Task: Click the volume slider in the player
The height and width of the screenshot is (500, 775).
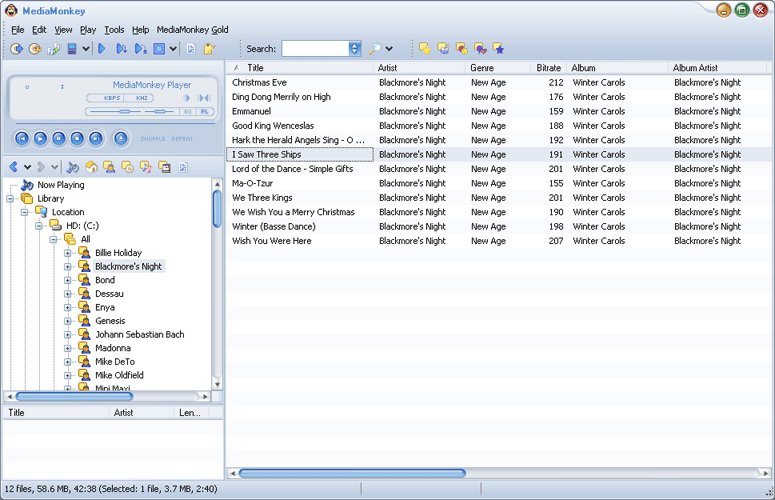Action: pos(115,112)
